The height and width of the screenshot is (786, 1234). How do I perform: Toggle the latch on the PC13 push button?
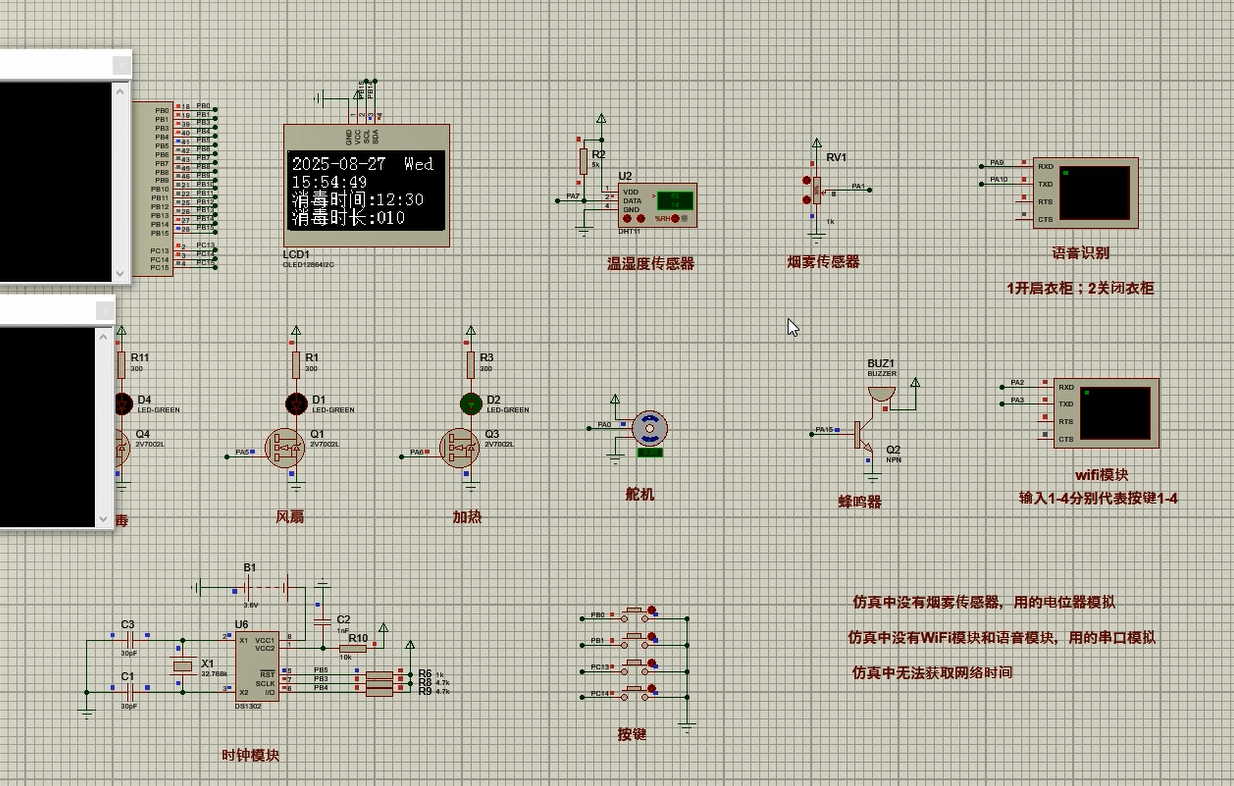pyautogui.click(x=652, y=661)
